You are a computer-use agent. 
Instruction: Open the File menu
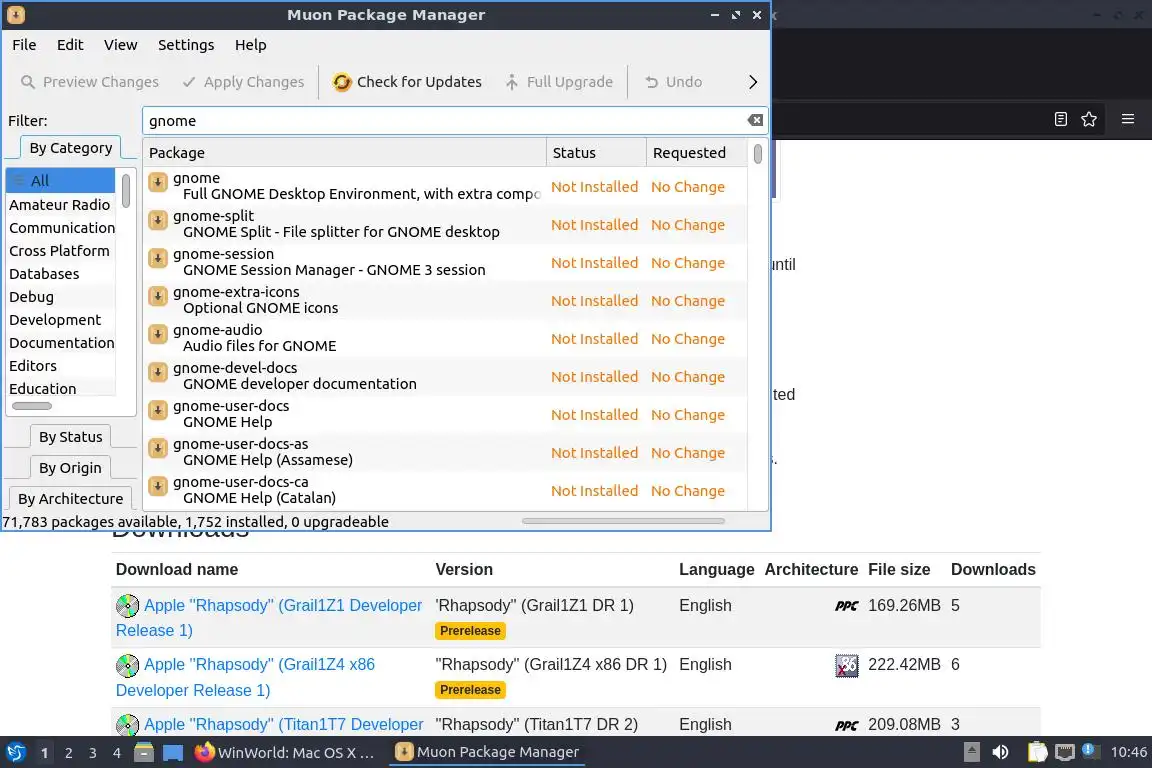(x=24, y=45)
